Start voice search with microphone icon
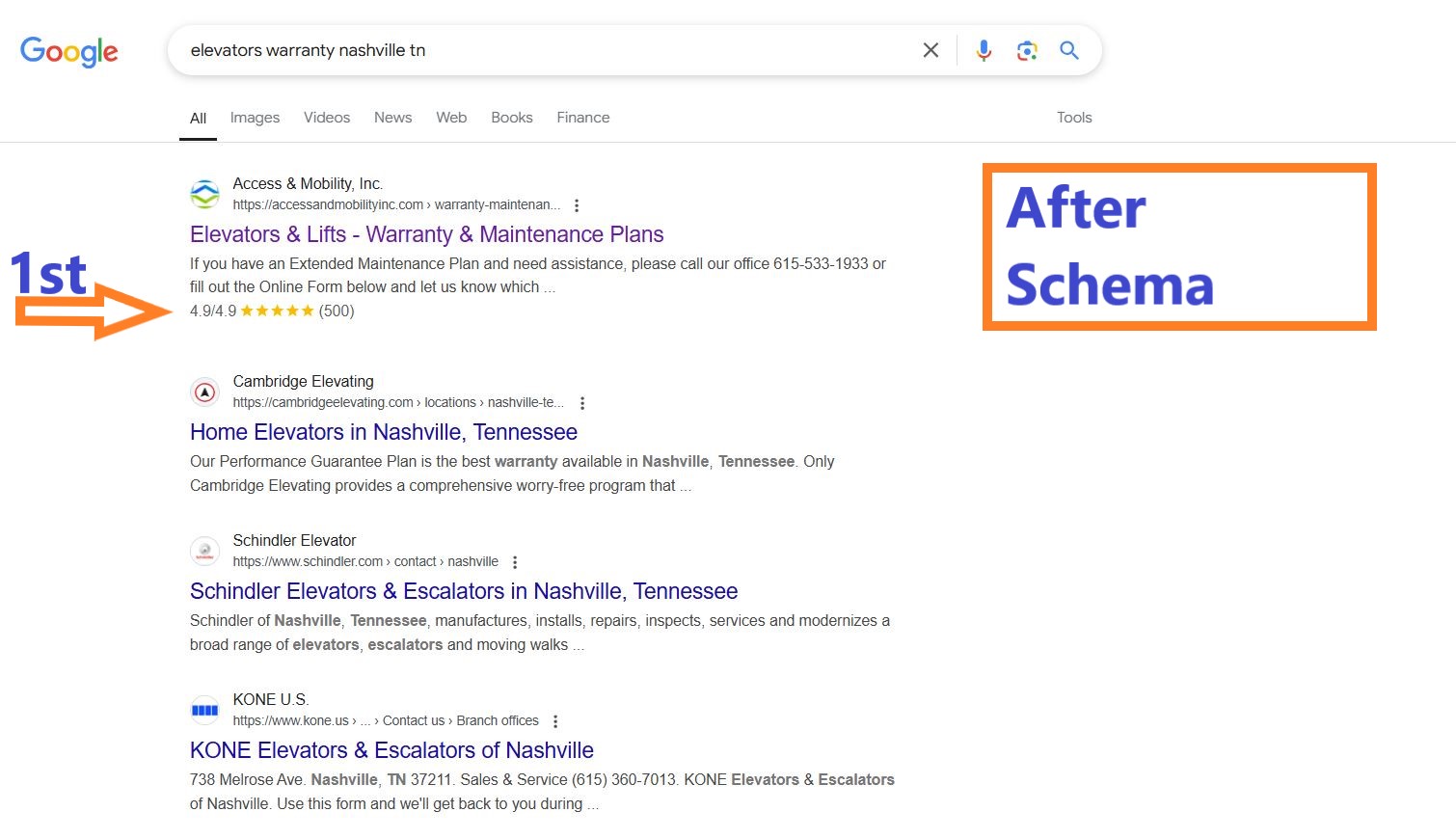Screen dimensions: 1456x839 click(984, 50)
